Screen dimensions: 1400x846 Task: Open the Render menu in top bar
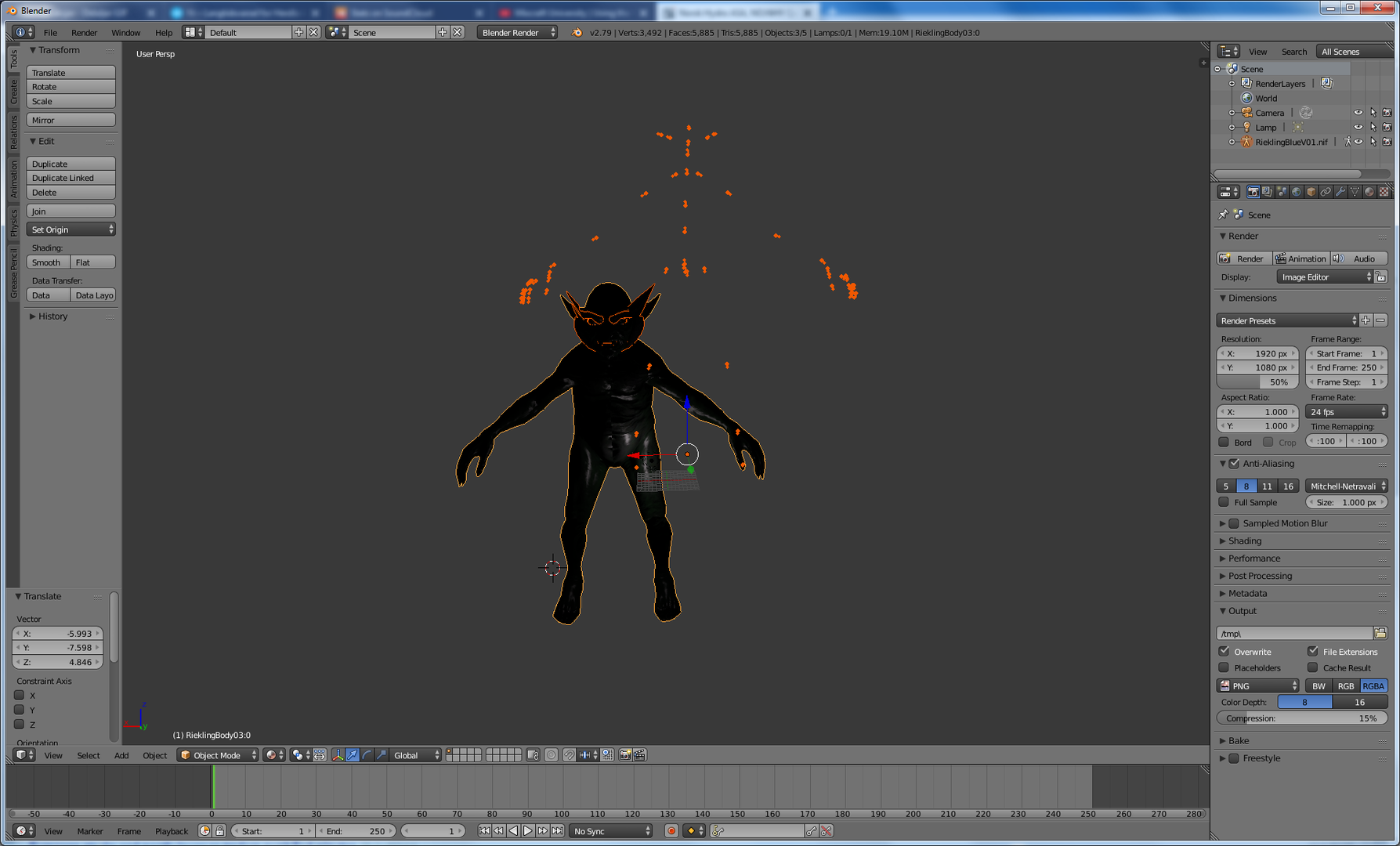[84, 33]
